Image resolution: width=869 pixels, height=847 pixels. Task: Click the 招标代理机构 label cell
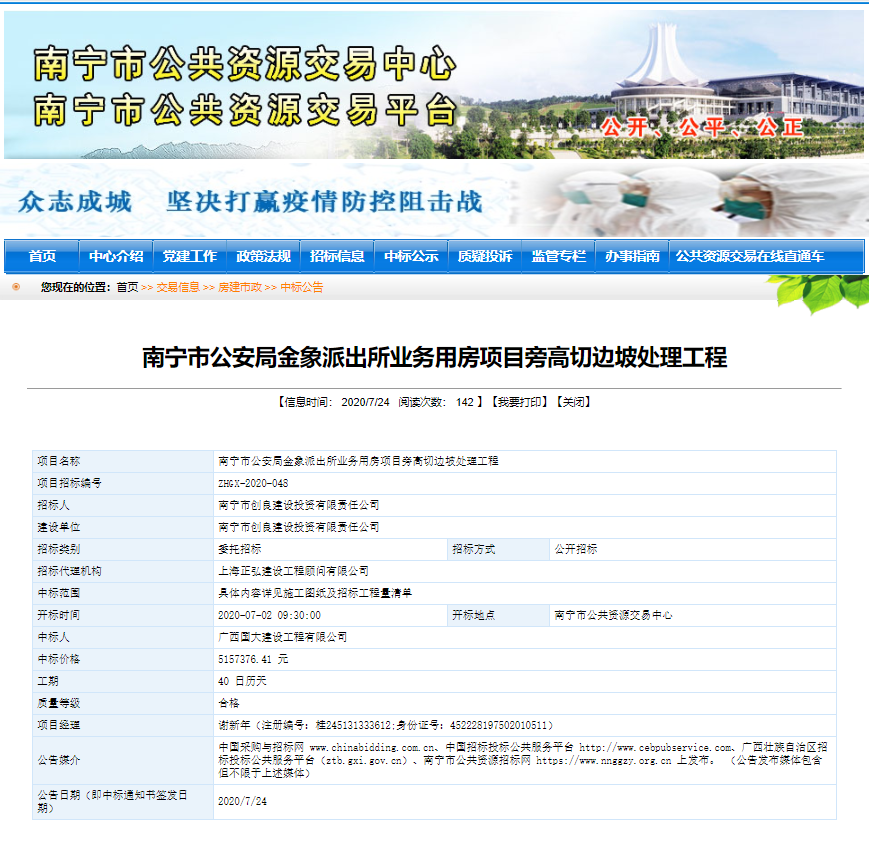123,571
